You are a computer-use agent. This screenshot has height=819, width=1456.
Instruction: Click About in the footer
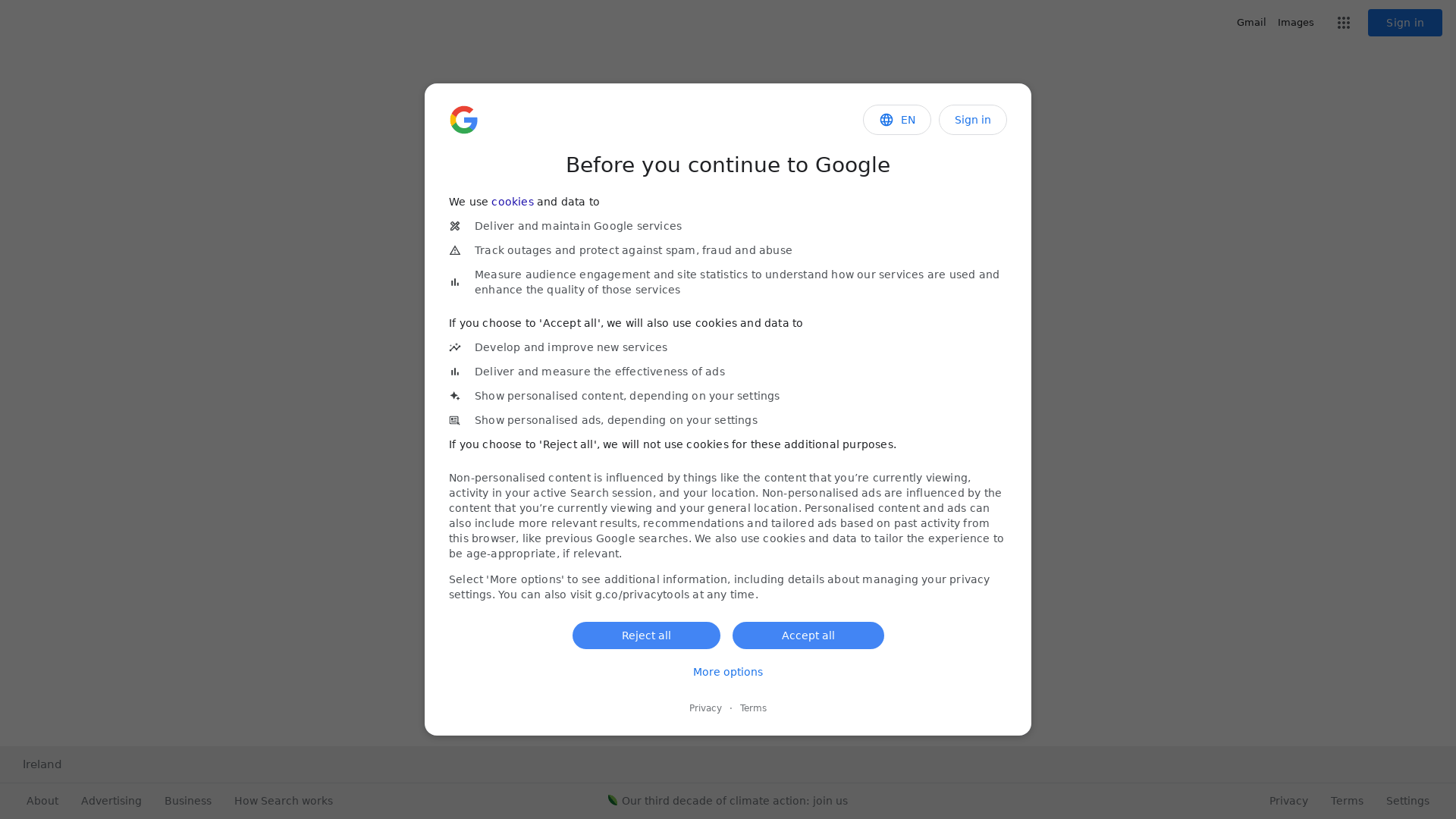click(42, 801)
